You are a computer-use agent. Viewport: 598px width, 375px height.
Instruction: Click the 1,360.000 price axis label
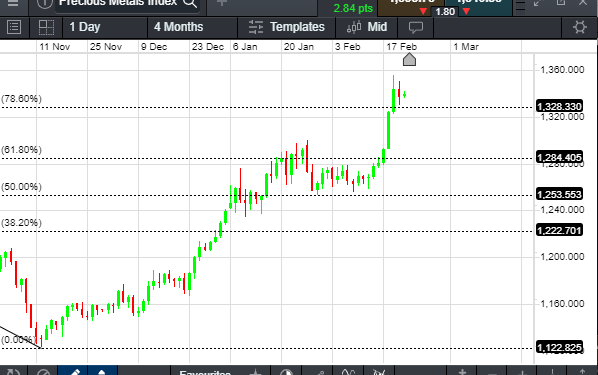562,70
